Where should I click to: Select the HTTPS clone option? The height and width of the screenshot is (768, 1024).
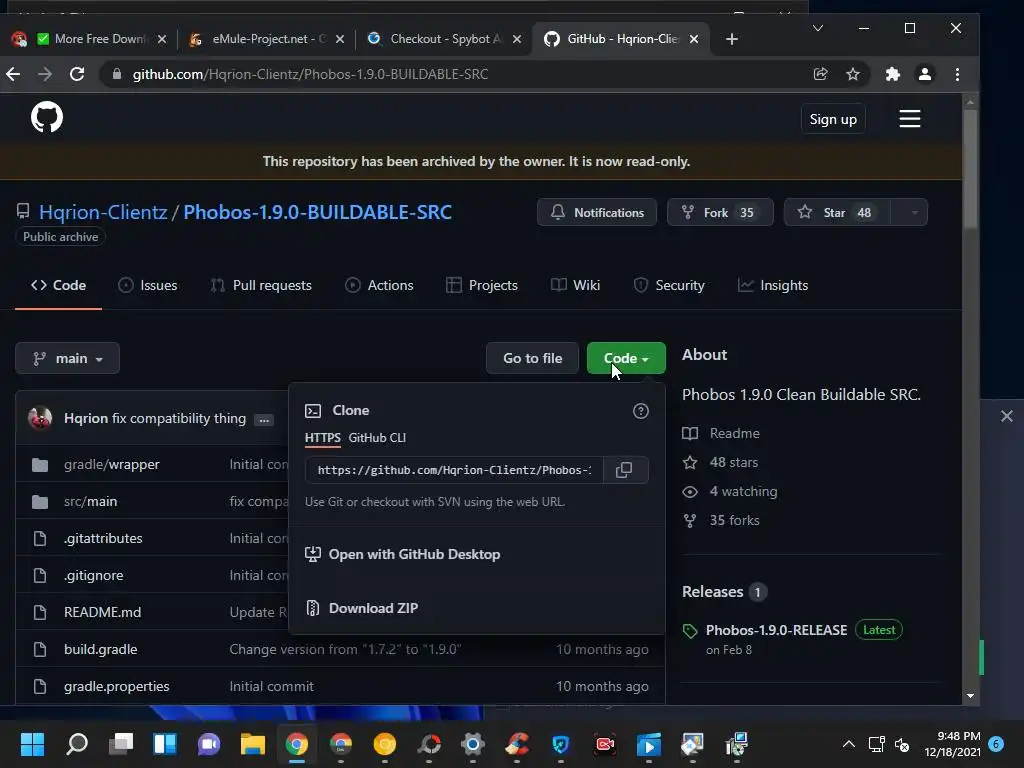tap(323, 438)
